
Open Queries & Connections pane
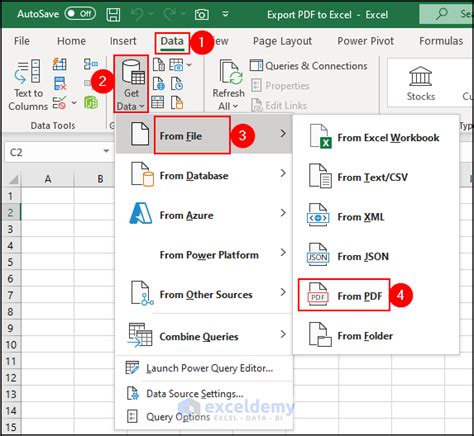pyautogui.click(x=308, y=66)
